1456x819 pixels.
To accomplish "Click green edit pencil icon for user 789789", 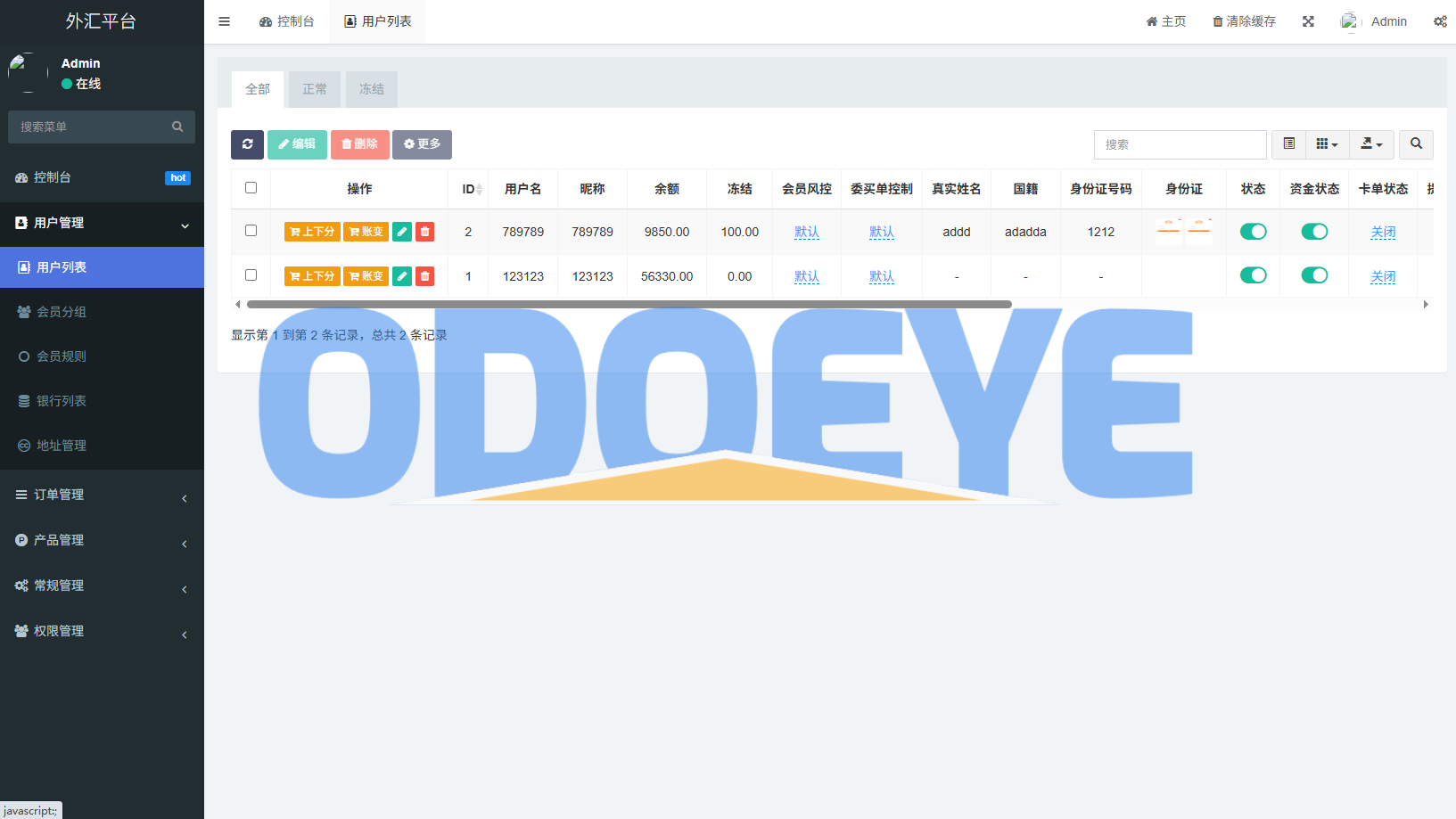I will point(402,232).
